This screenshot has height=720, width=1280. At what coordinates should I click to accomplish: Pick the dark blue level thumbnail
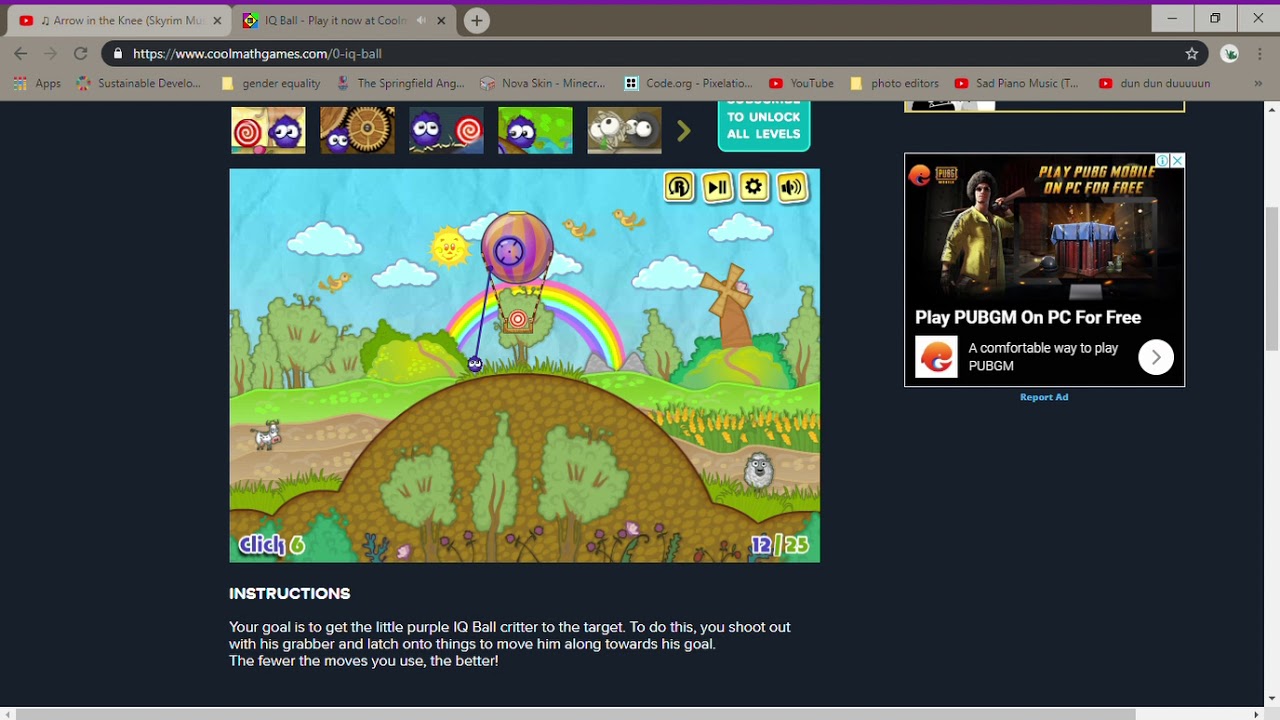(x=446, y=130)
